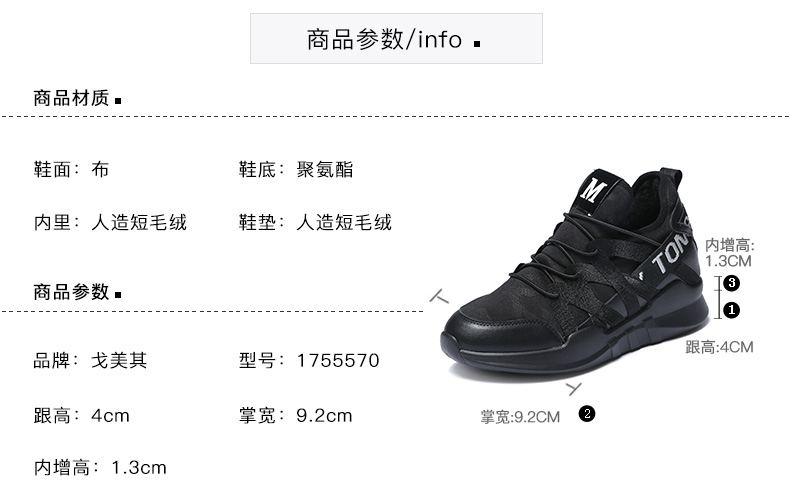Click the numbered marker 2 icon
Screen dimensions: 790x484
[x=587, y=413]
